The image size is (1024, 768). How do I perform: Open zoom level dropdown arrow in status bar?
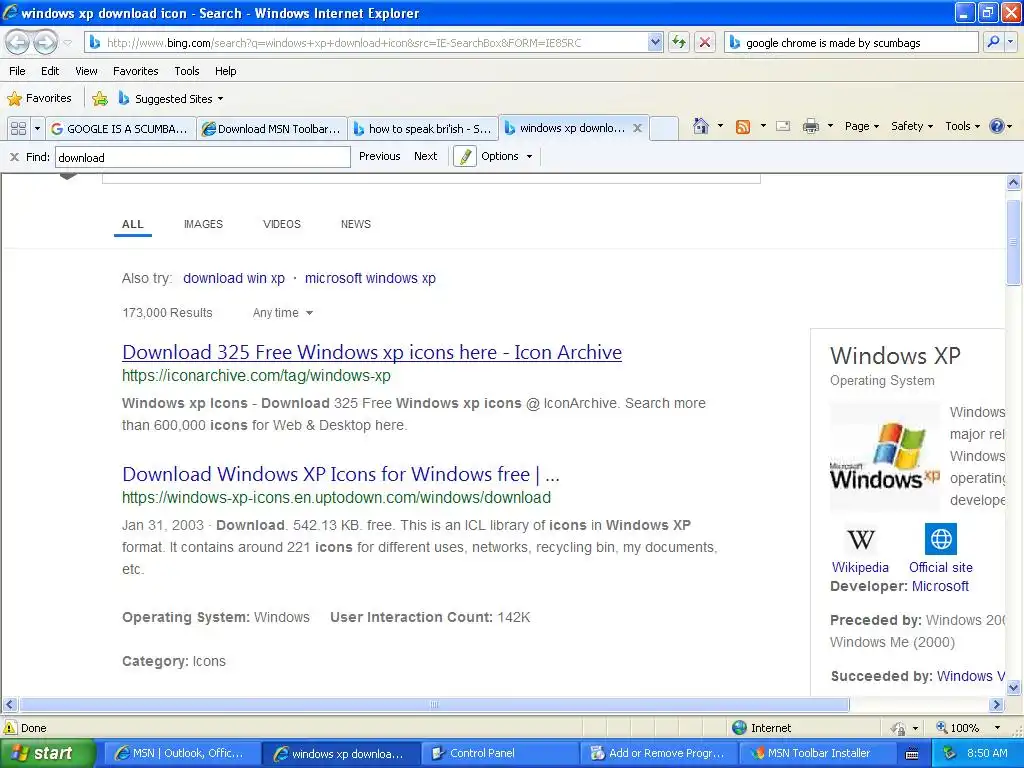(997, 728)
